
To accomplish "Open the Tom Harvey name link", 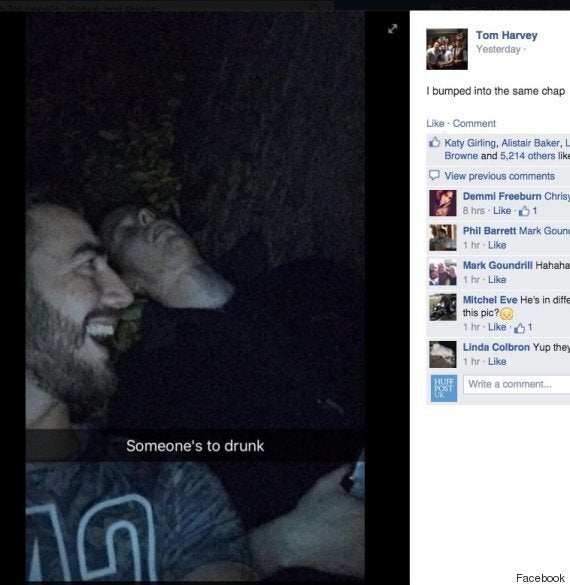I will (x=507, y=35).
